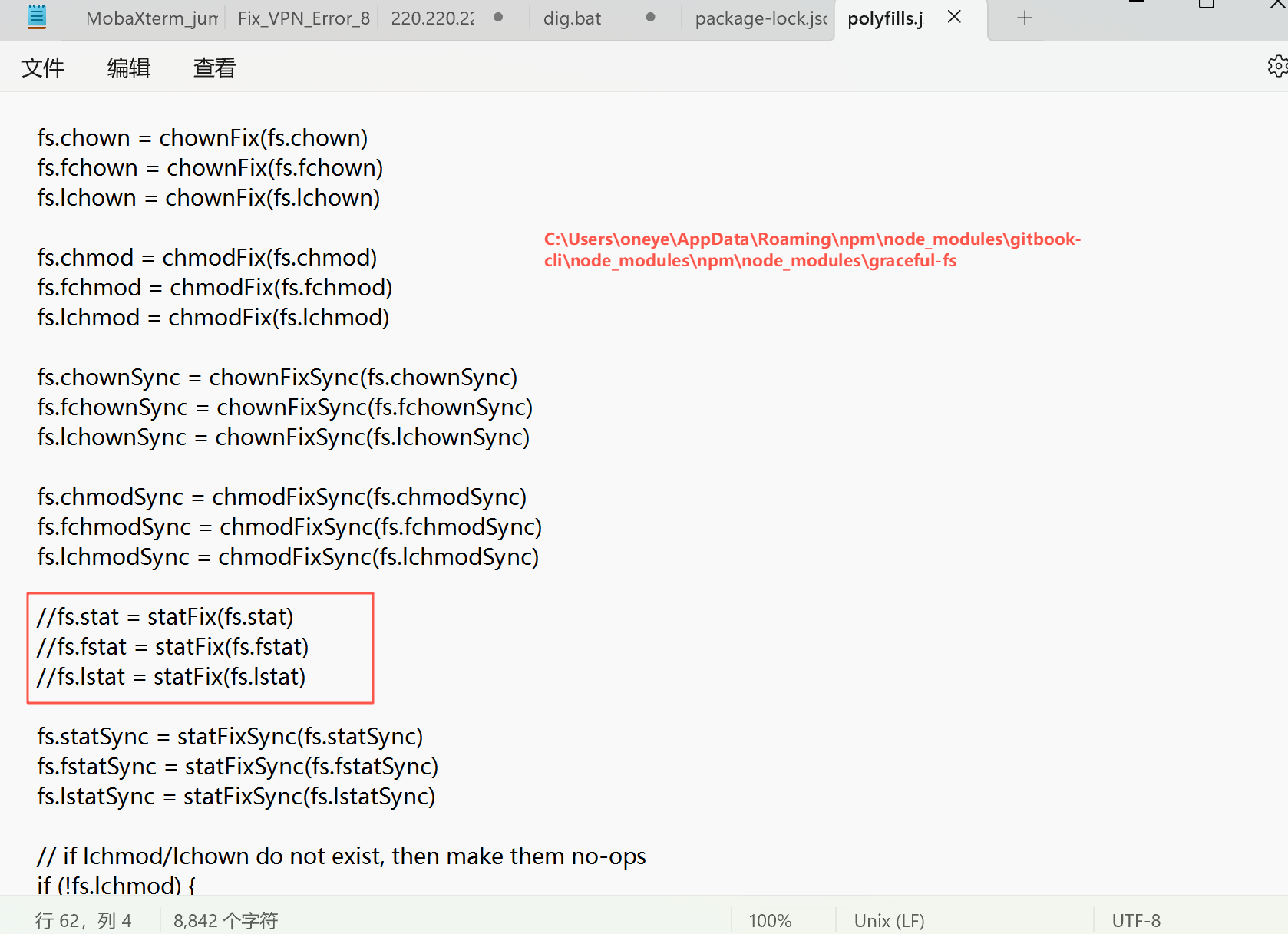Image resolution: width=1288 pixels, height=934 pixels.
Task: Click line fs.chownSync = chownFixSync(fs.chownSync)
Action: click(278, 378)
